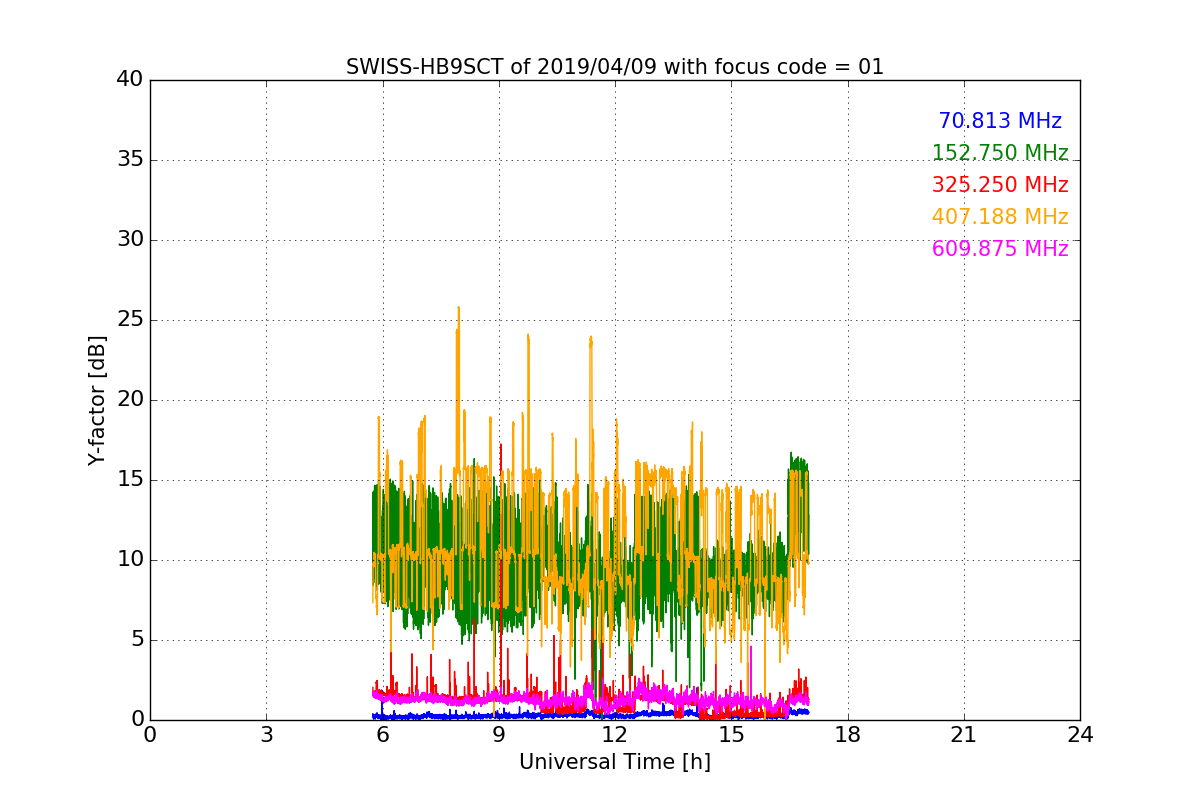Image resolution: width=1200 pixels, height=800 pixels.
Task: Click the red spike at 9 hours
Action: click(x=500, y=448)
